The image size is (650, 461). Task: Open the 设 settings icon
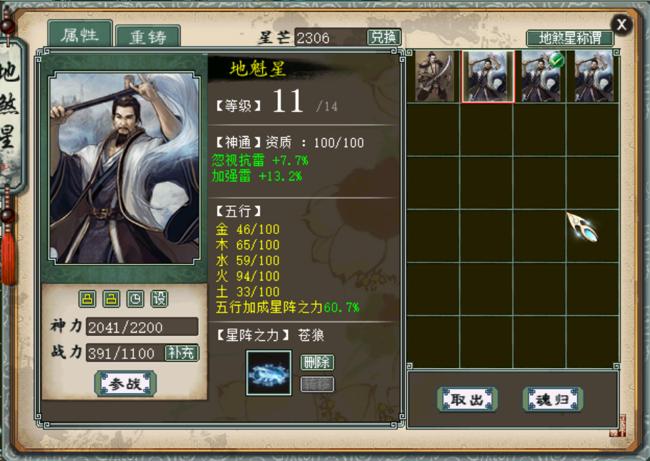coord(160,299)
